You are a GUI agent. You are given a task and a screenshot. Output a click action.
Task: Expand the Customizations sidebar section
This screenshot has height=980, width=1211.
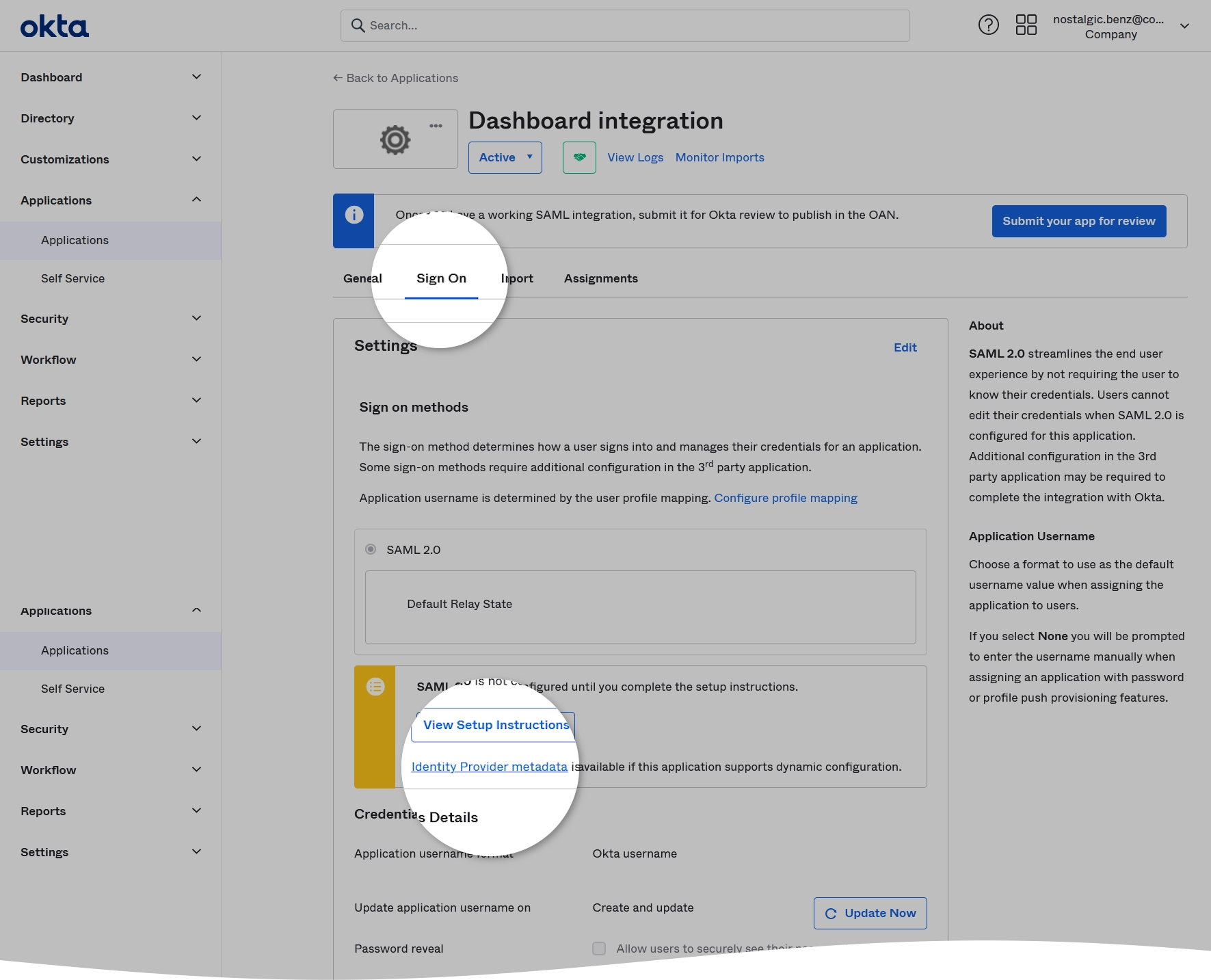pos(111,159)
